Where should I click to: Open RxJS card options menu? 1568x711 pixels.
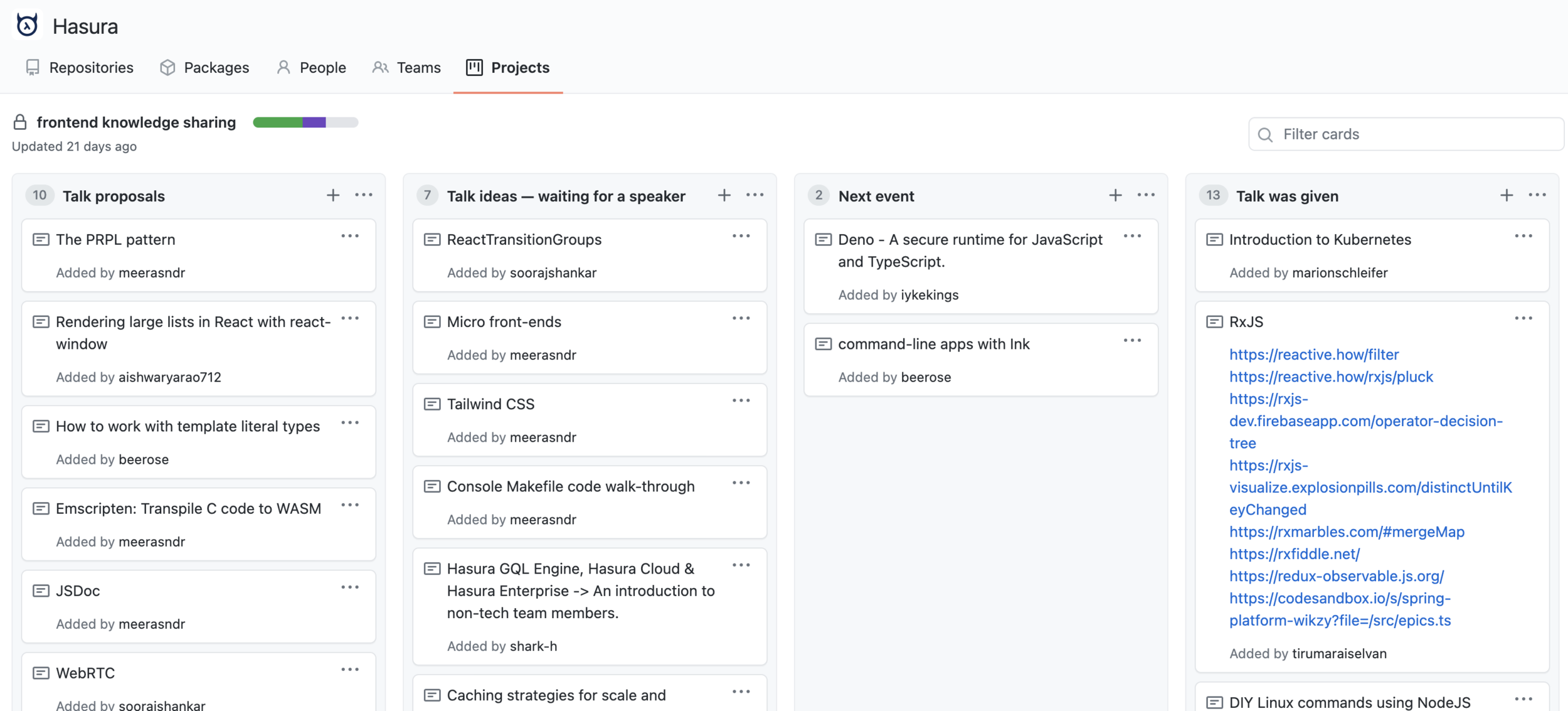1523,319
